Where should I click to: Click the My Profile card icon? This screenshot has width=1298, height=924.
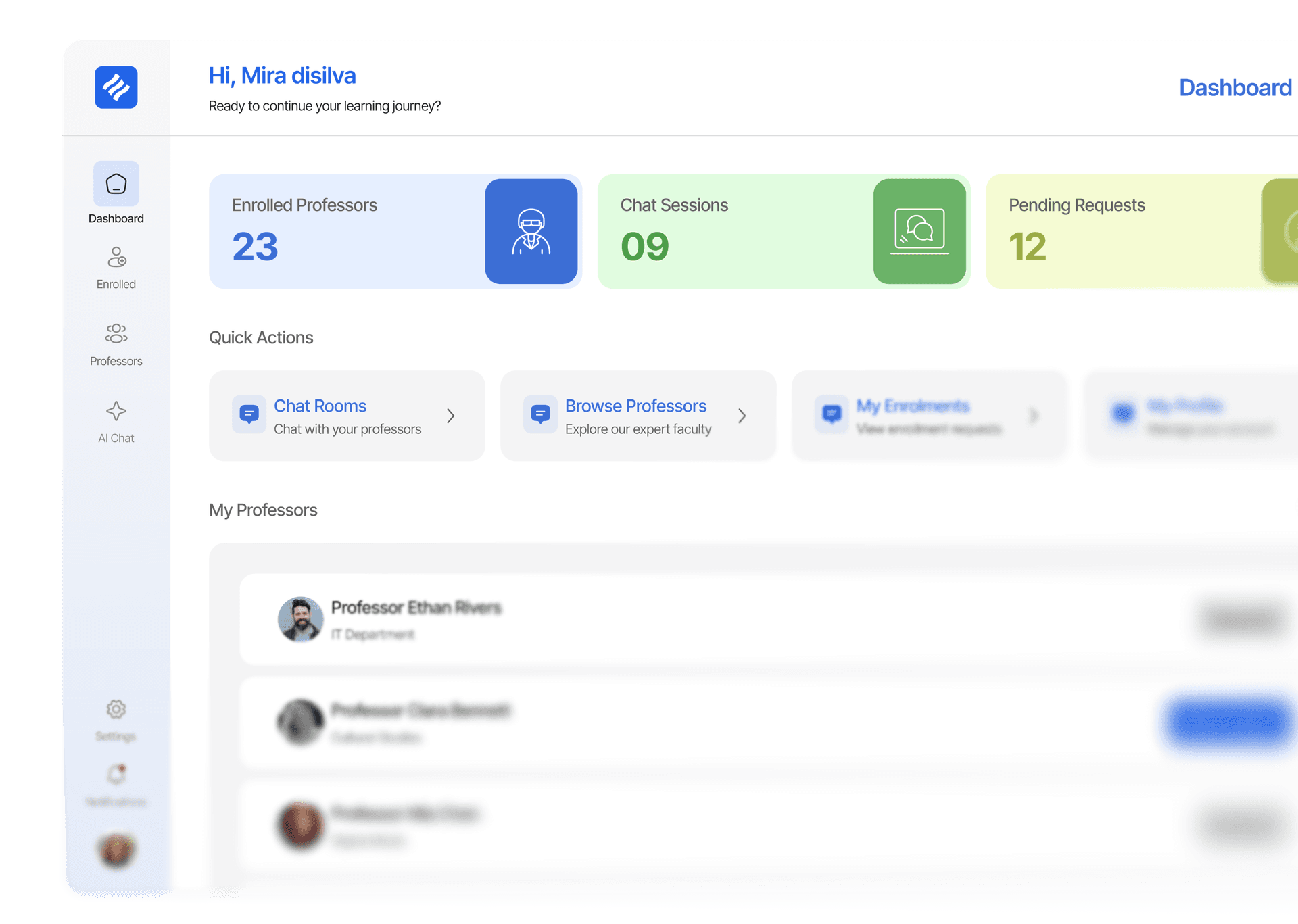[x=1124, y=413]
